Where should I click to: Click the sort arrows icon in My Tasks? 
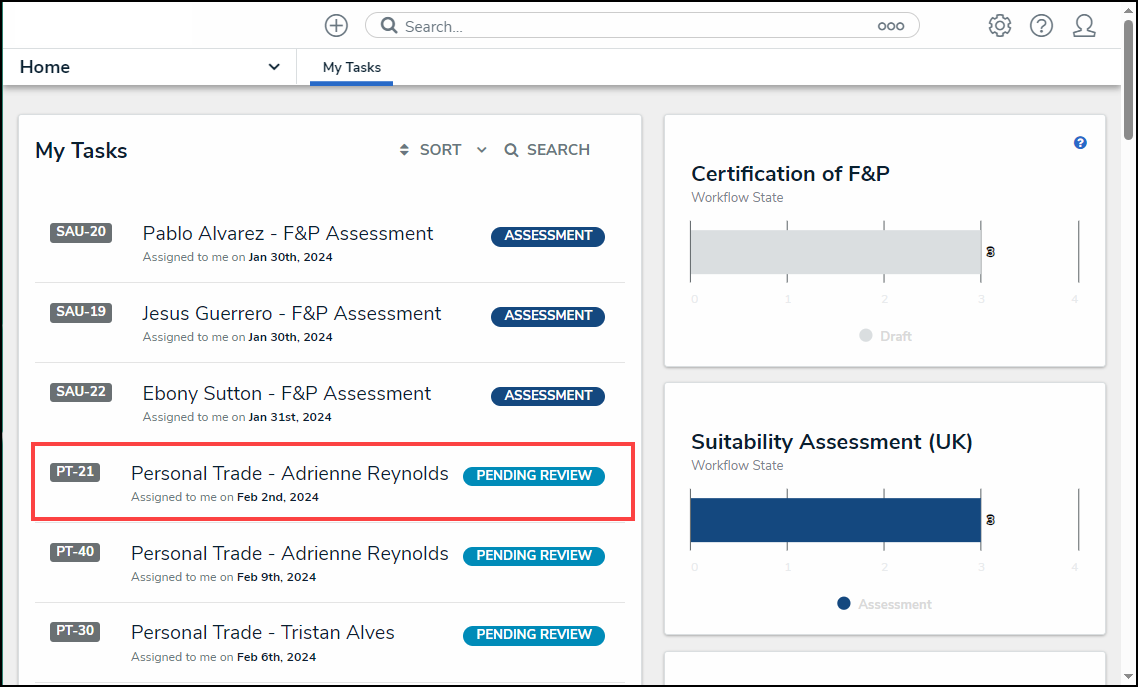(404, 150)
